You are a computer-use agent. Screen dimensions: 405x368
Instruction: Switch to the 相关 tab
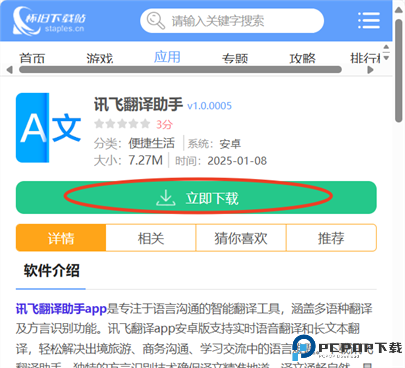pyautogui.click(x=151, y=238)
